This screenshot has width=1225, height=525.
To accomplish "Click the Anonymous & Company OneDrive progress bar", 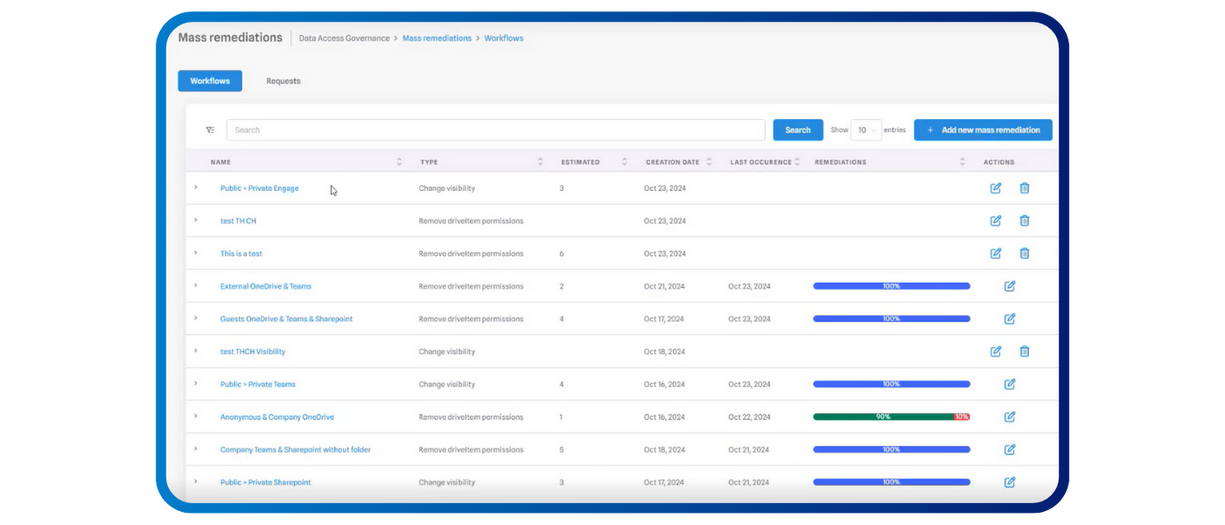I will click(x=890, y=417).
